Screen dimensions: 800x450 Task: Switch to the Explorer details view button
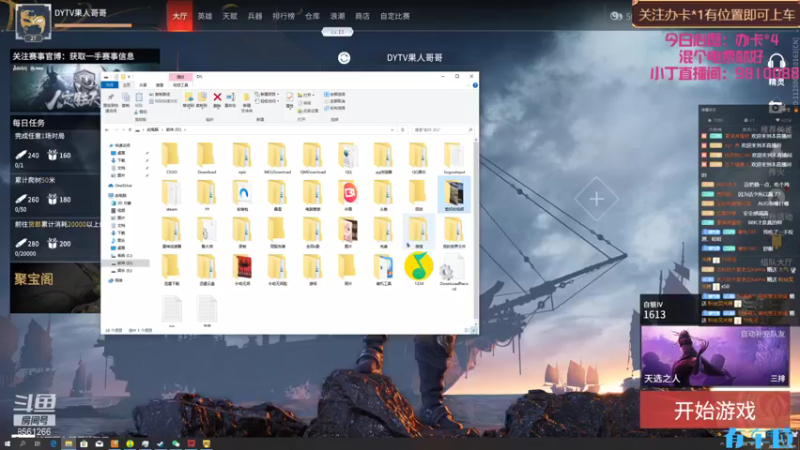[467, 330]
